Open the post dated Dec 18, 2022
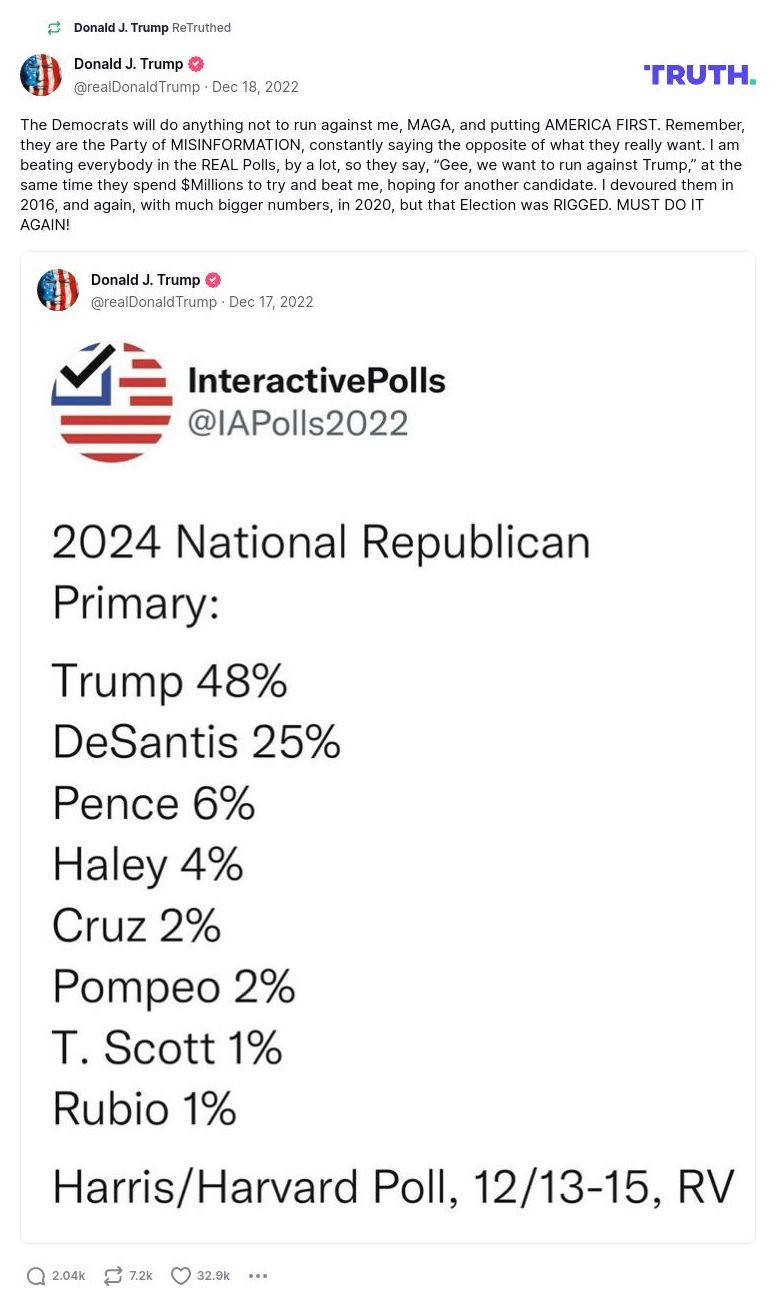777x1306 pixels. pyautogui.click(x=255, y=87)
